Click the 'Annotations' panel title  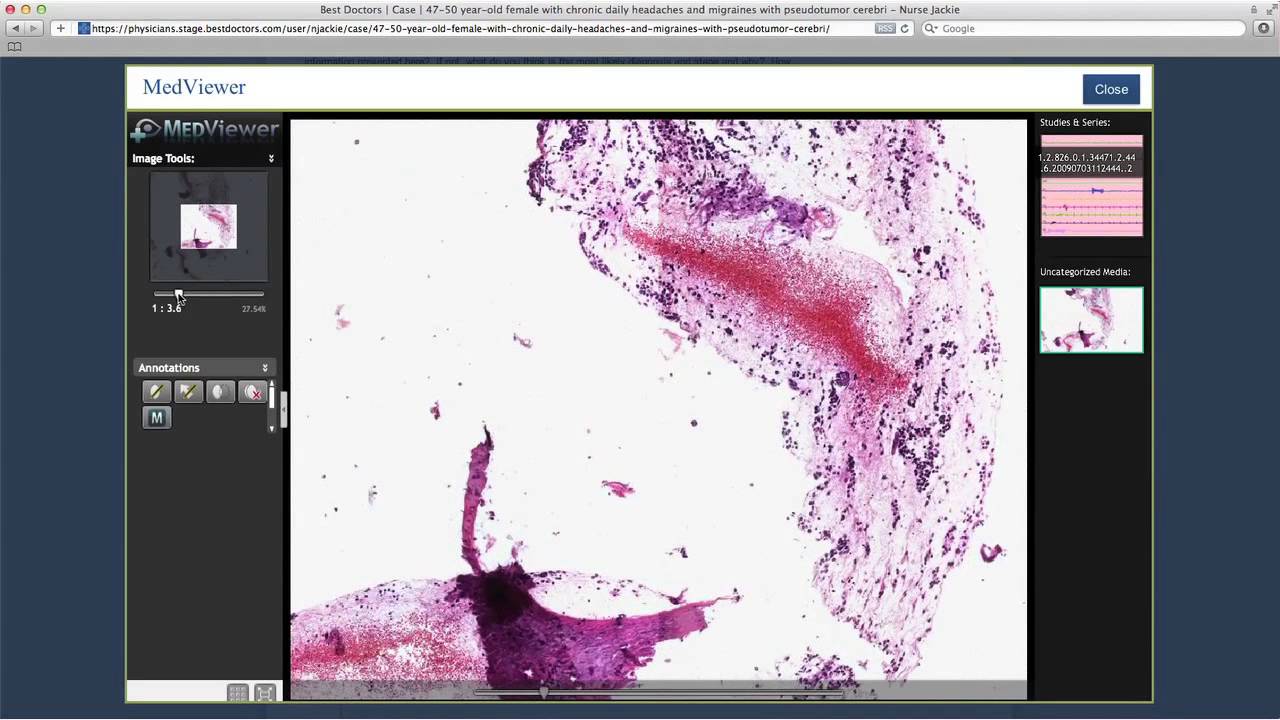point(169,368)
